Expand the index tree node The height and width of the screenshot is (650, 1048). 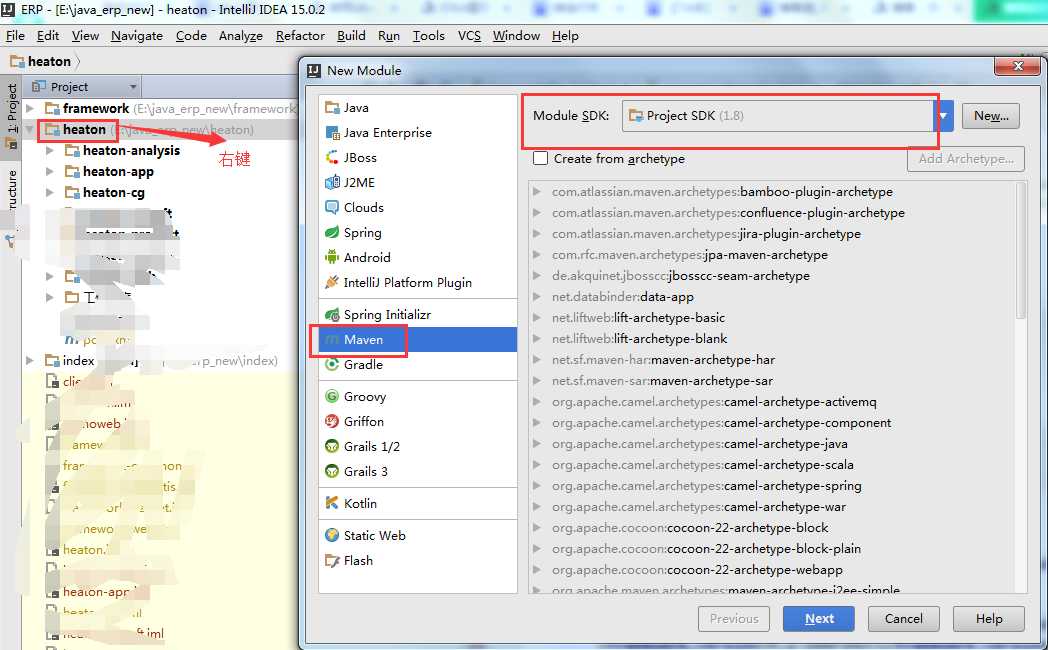[30, 361]
